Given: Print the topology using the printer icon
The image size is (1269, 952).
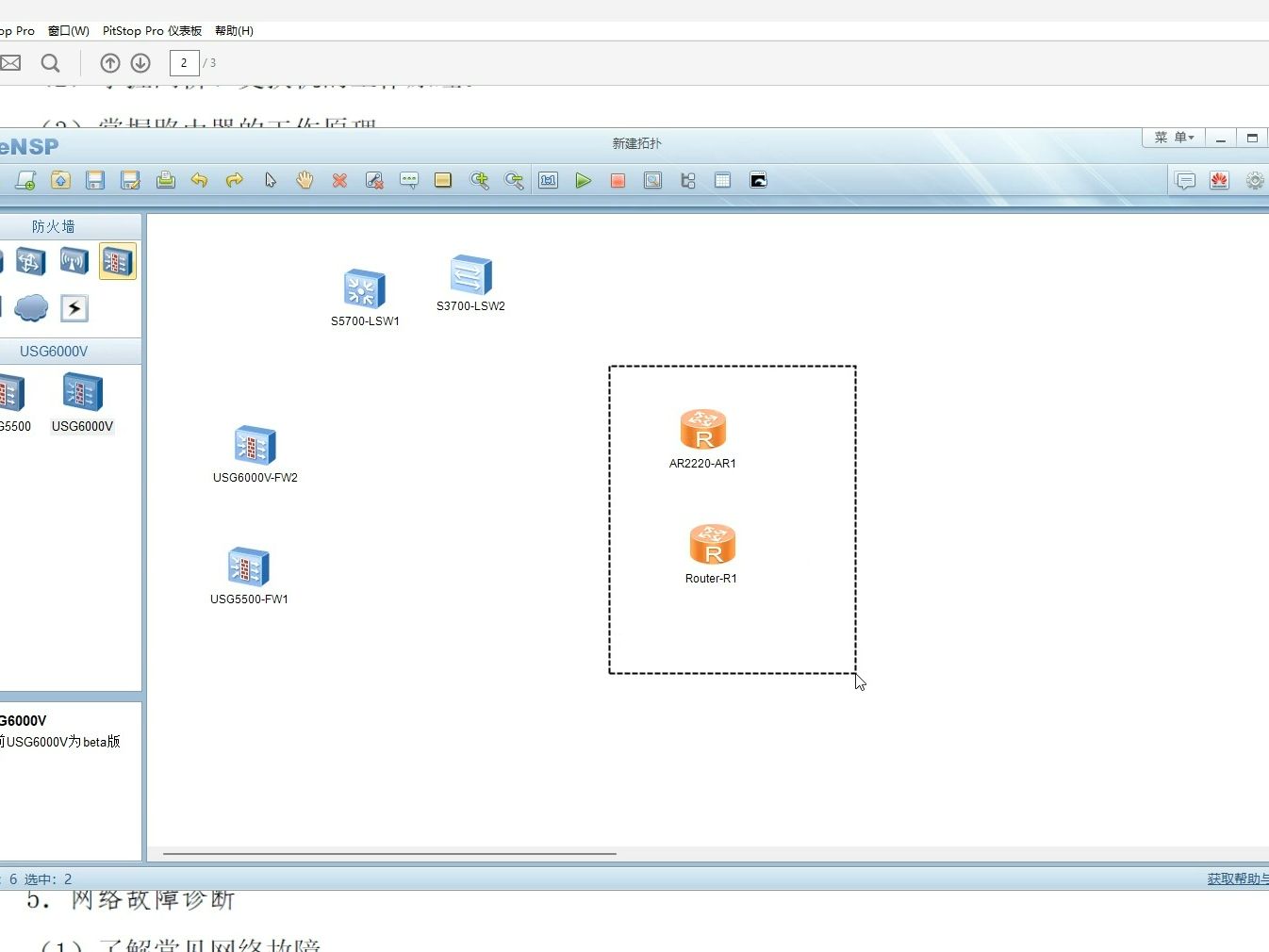Looking at the screenshot, I should pyautogui.click(x=165, y=180).
